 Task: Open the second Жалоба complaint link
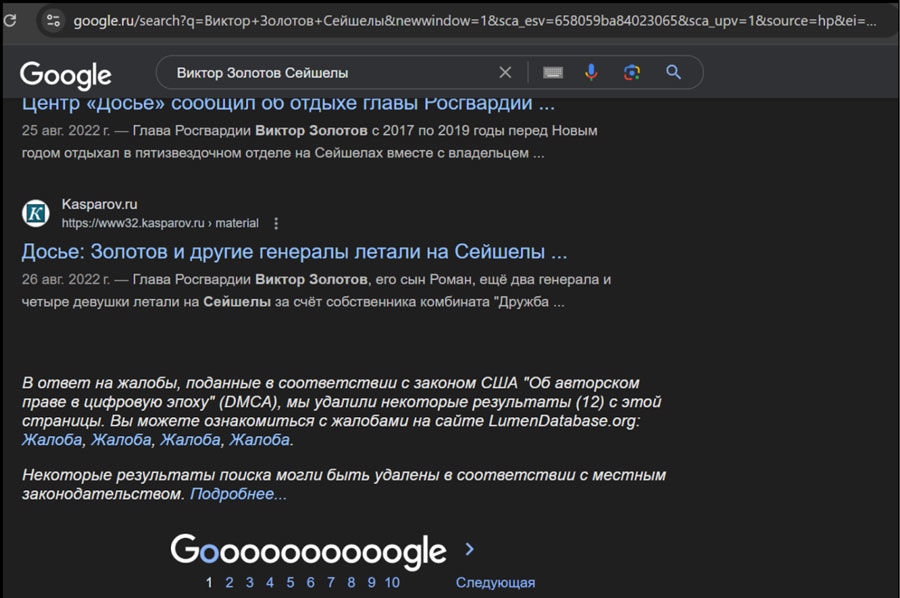121,440
